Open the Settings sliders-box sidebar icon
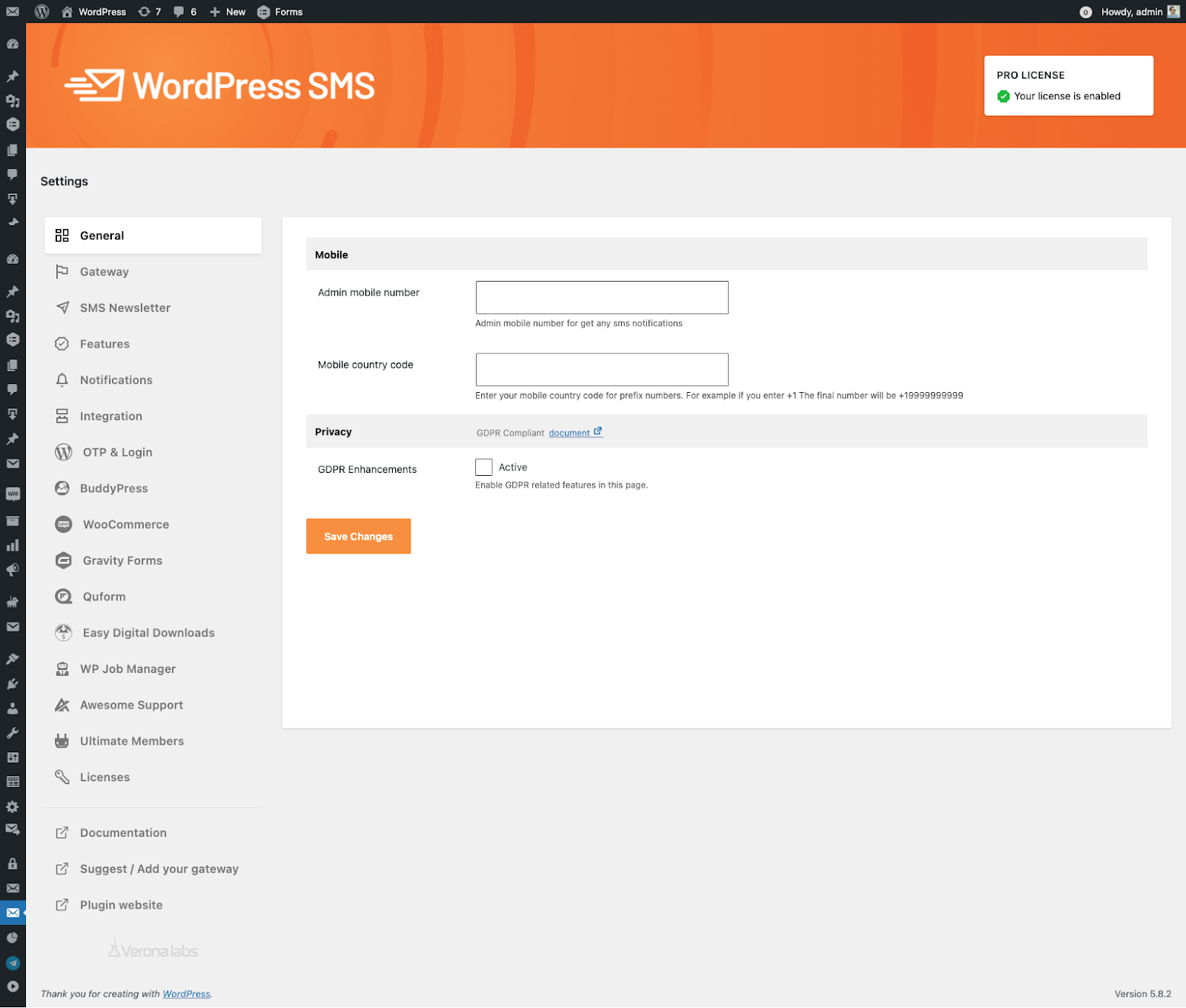The height and width of the screenshot is (1008, 1186). coord(13,757)
